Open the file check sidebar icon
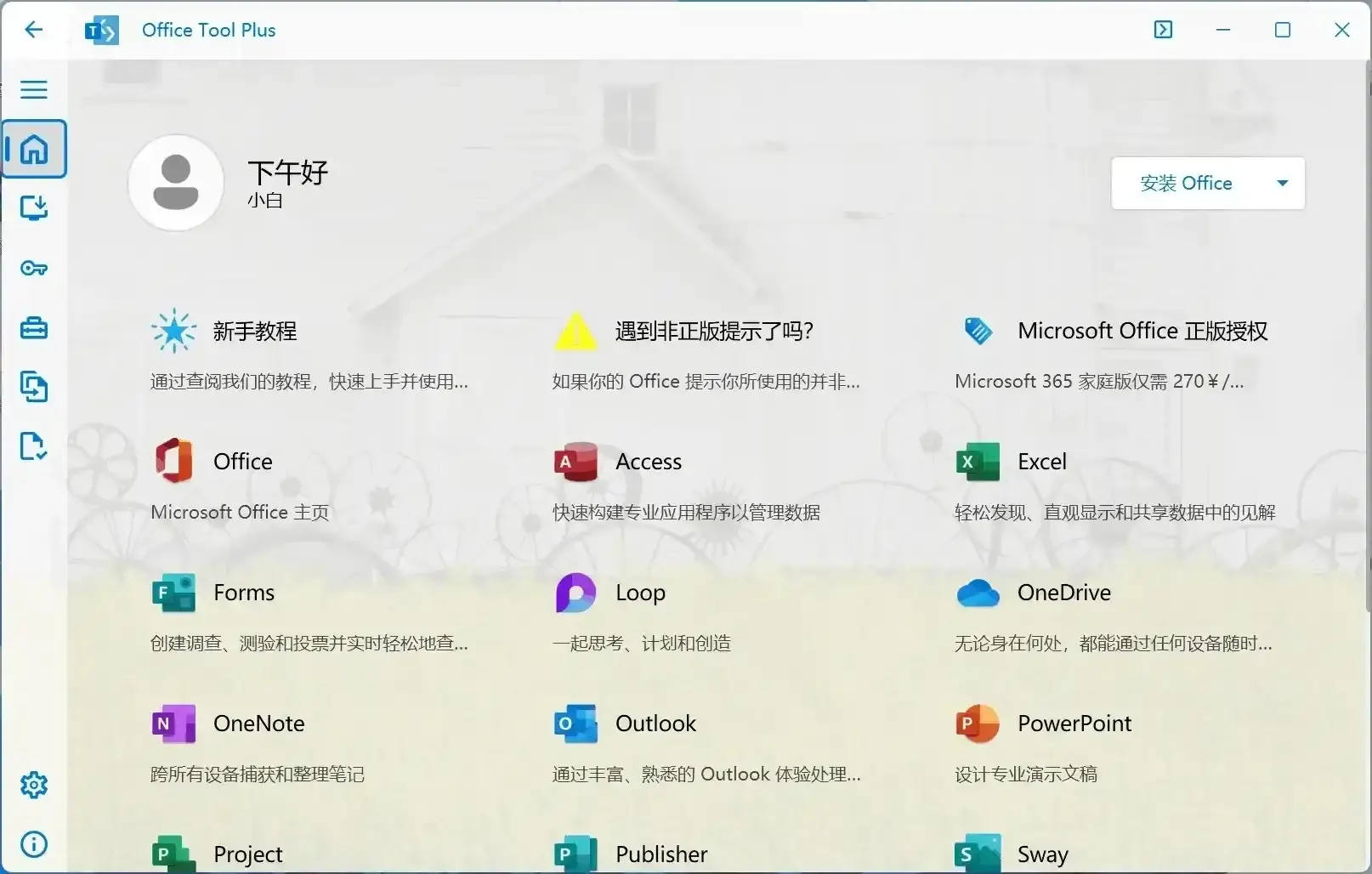The width and height of the screenshot is (1372, 874). click(x=34, y=446)
